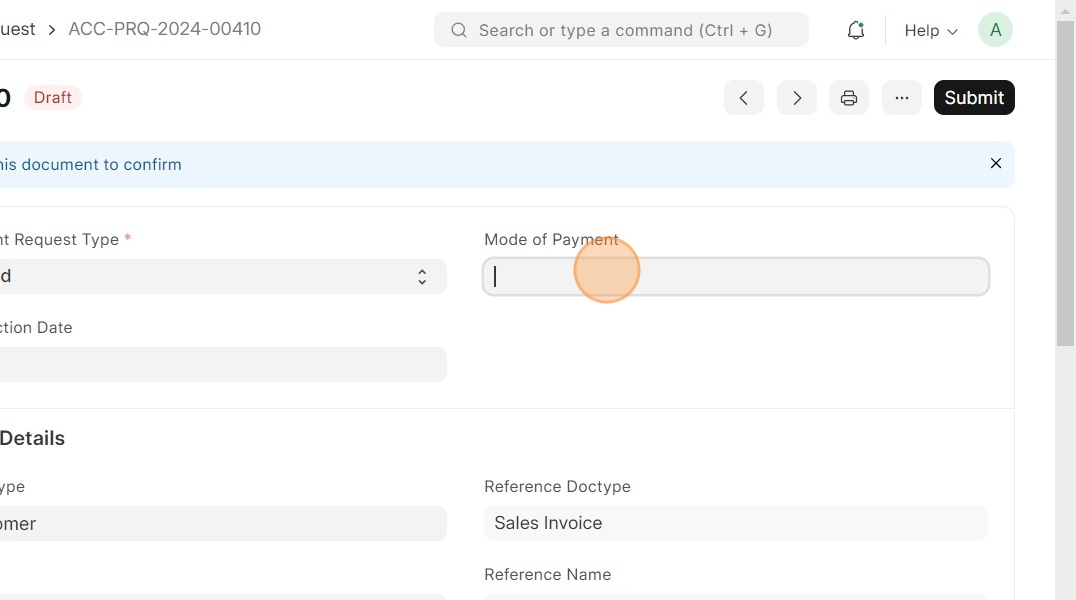Go to previous document arrow
This screenshot has width=1076, height=600.
[744, 98]
